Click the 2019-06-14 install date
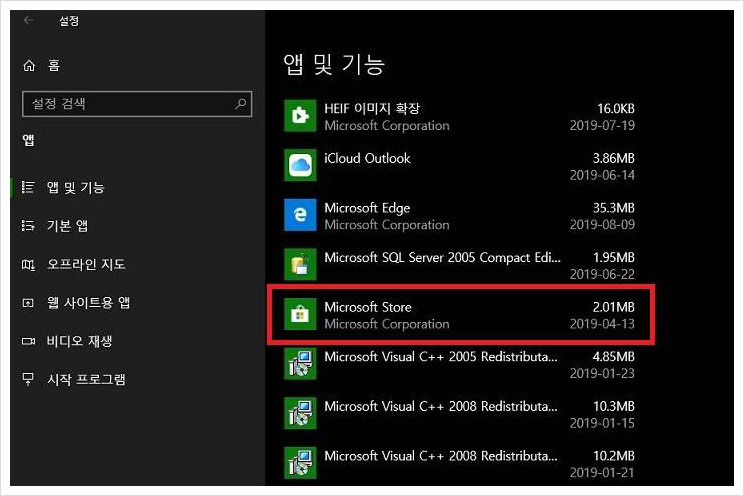Screen dimensions: 744x496 tap(602, 175)
